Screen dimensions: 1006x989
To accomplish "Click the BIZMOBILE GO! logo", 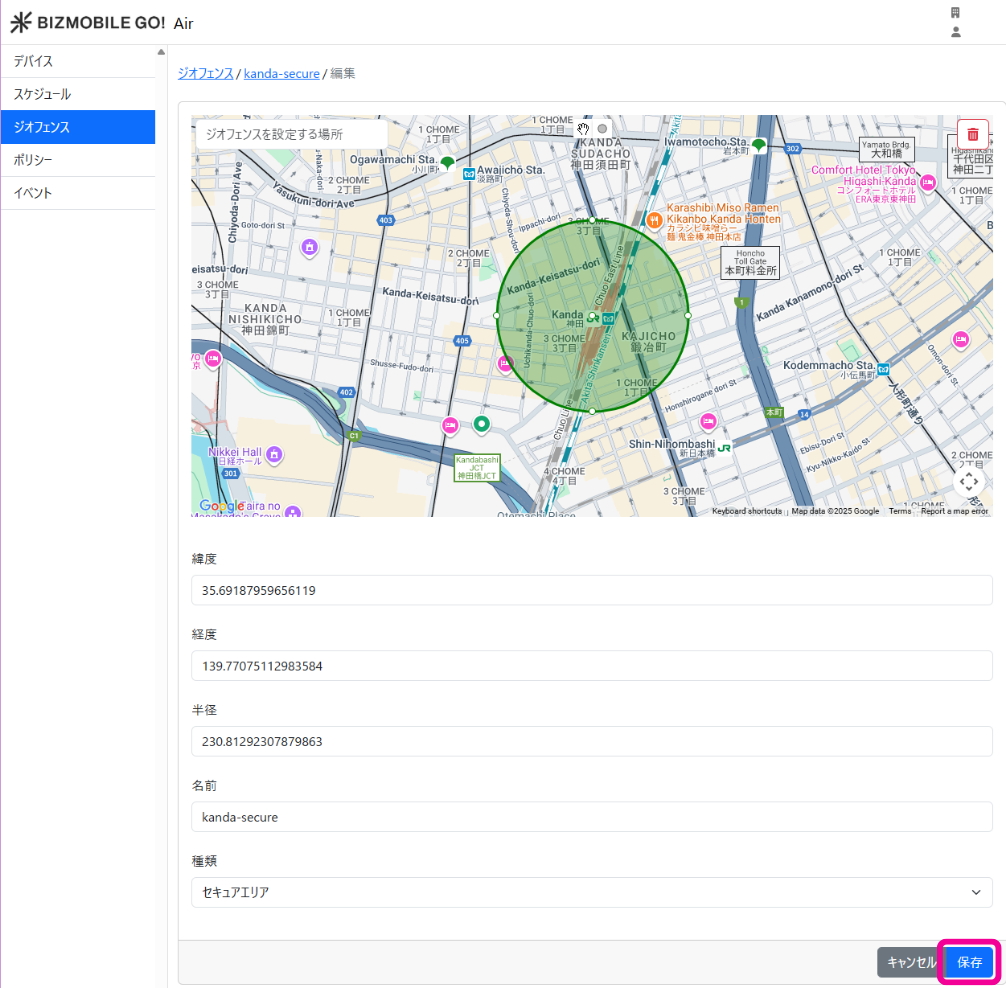I will pos(88,22).
